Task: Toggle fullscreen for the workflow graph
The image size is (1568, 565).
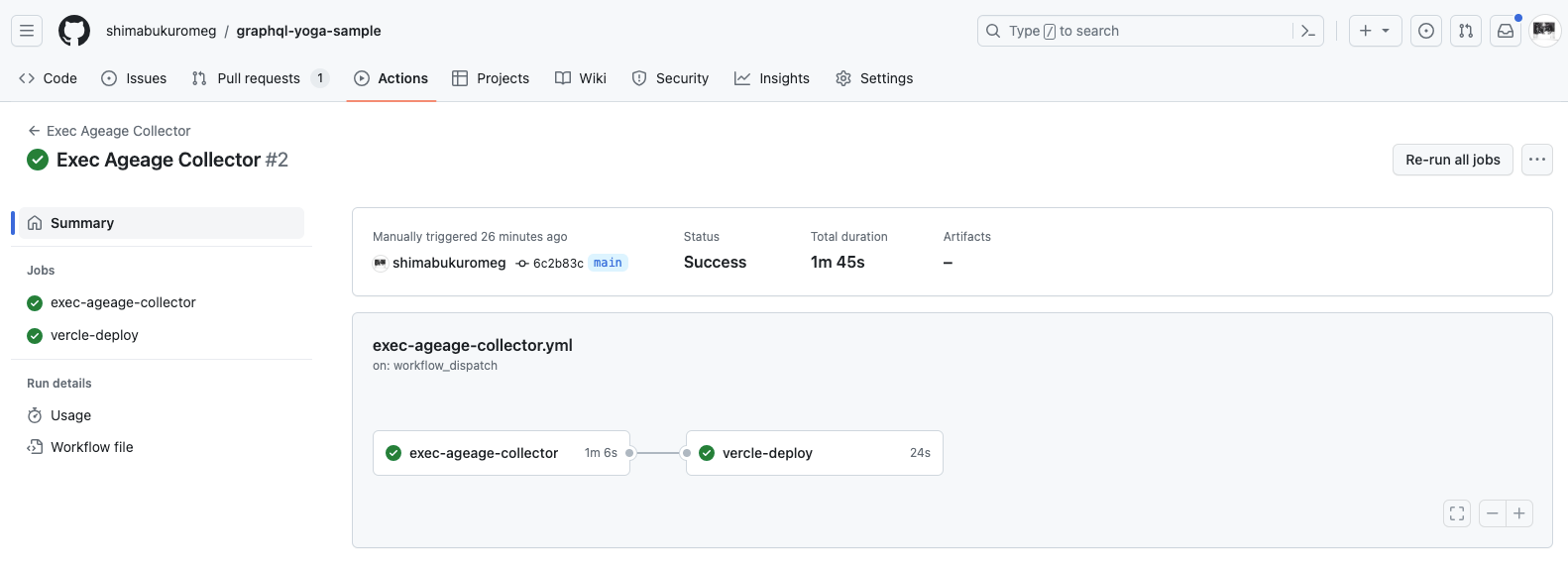Action: point(1457,513)
